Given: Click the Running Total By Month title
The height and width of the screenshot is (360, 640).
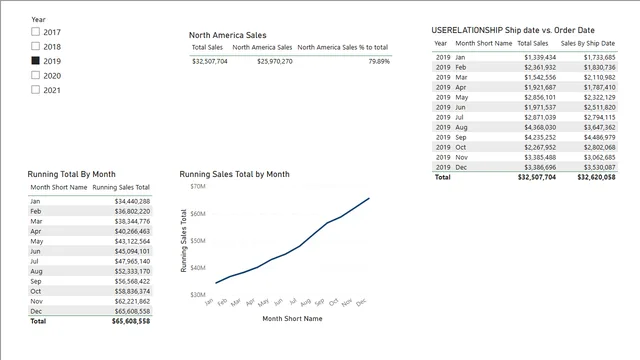Looking at the screenshot, I should (x=71, y=174).
